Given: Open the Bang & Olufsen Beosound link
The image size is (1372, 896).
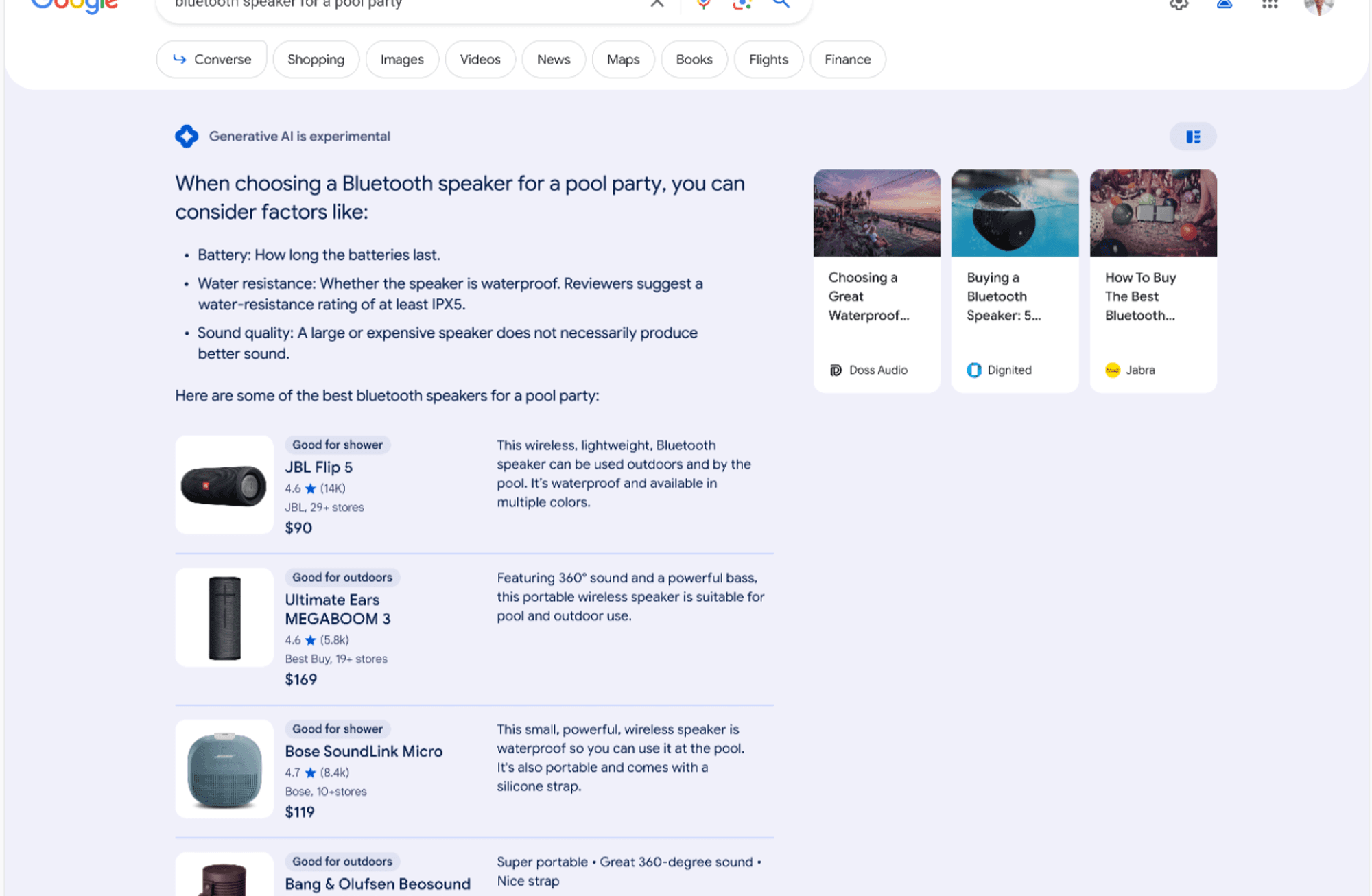Looking at the screenshot, I should pyautogui.click(x=377, y=884).
